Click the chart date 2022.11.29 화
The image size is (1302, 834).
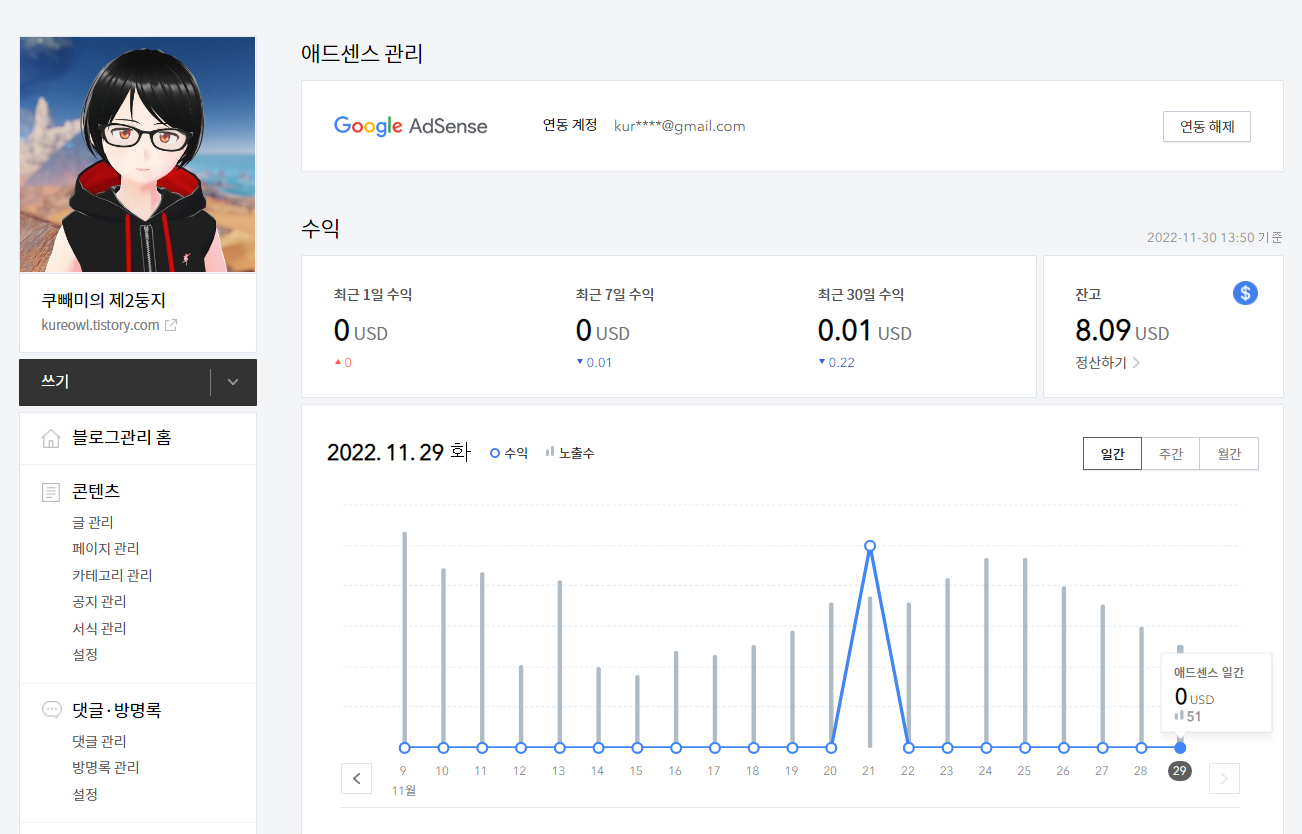coord(398,452)
